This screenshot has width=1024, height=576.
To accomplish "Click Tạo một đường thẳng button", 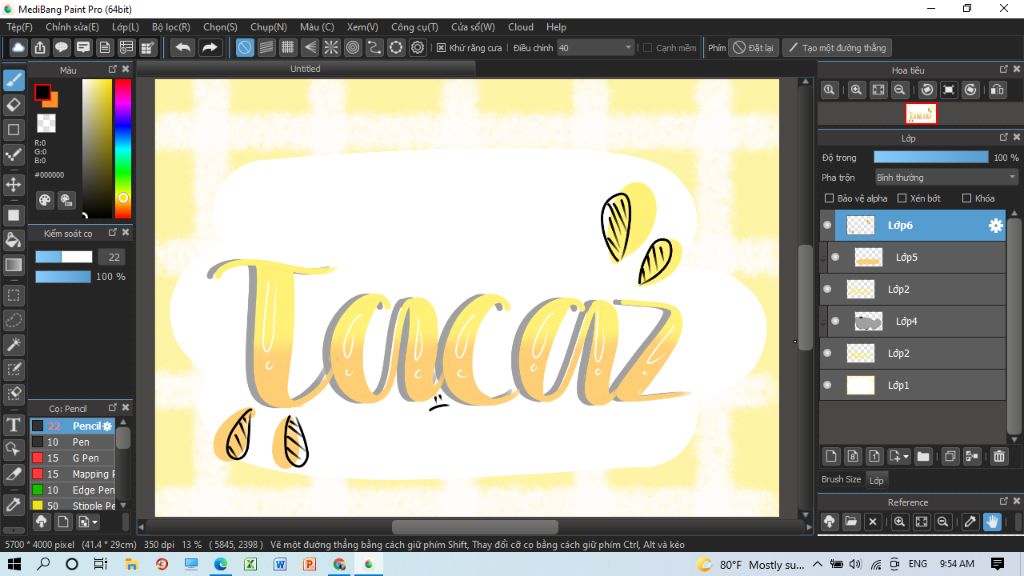I will click(x=838, y=48).
